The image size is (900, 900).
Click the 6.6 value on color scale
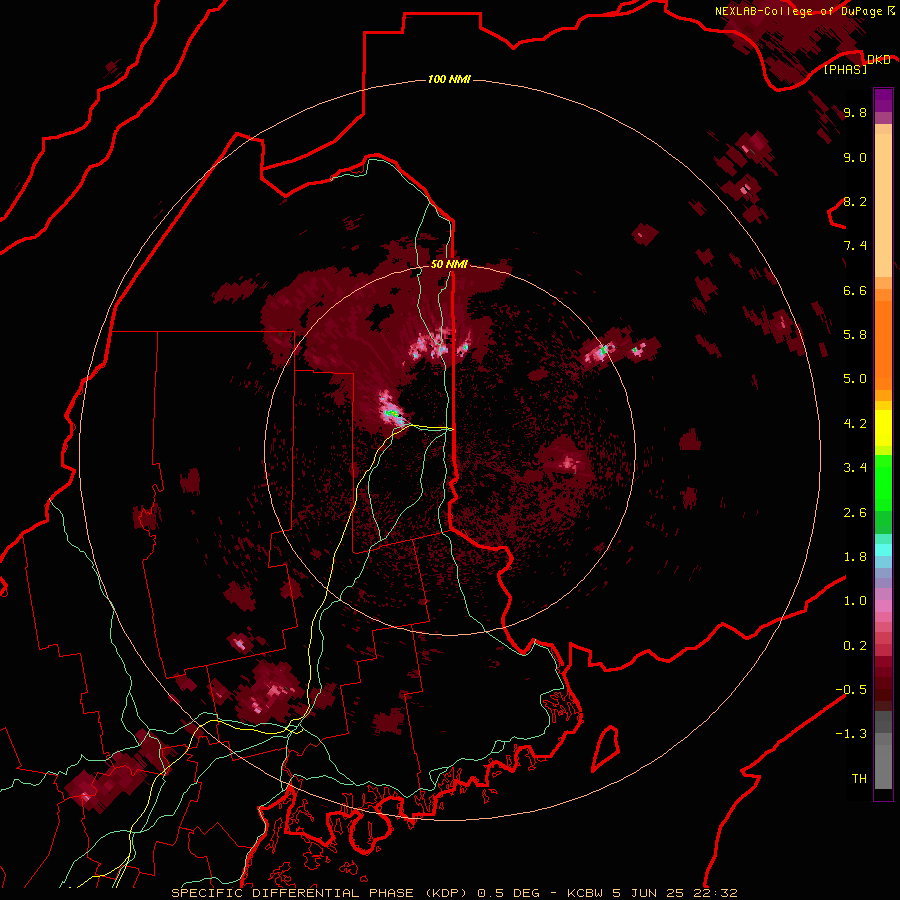click(855, 290)
